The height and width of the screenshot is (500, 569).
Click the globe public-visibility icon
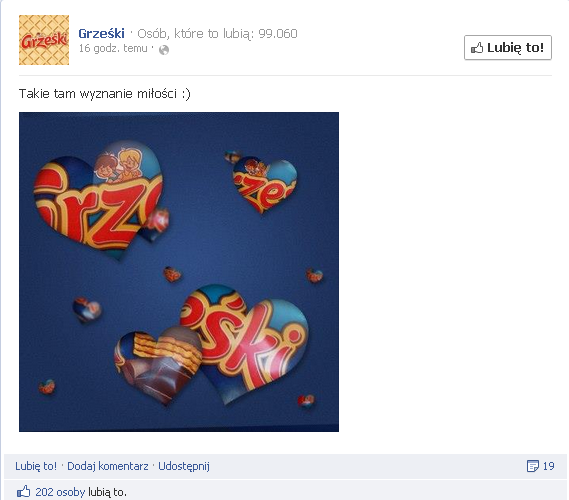coord(164,50)
